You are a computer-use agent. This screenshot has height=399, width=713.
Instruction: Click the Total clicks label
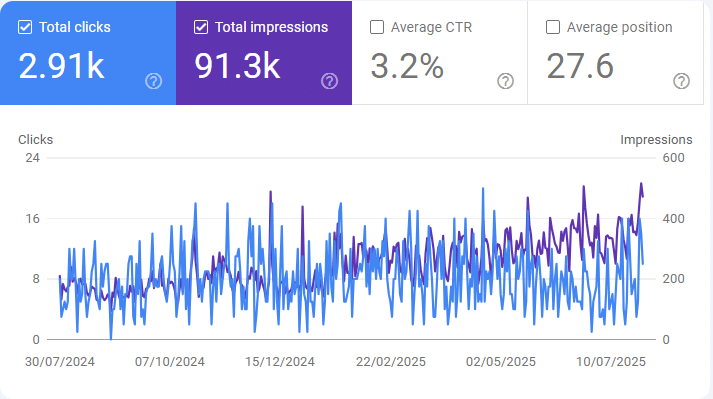tap(75, 27)
